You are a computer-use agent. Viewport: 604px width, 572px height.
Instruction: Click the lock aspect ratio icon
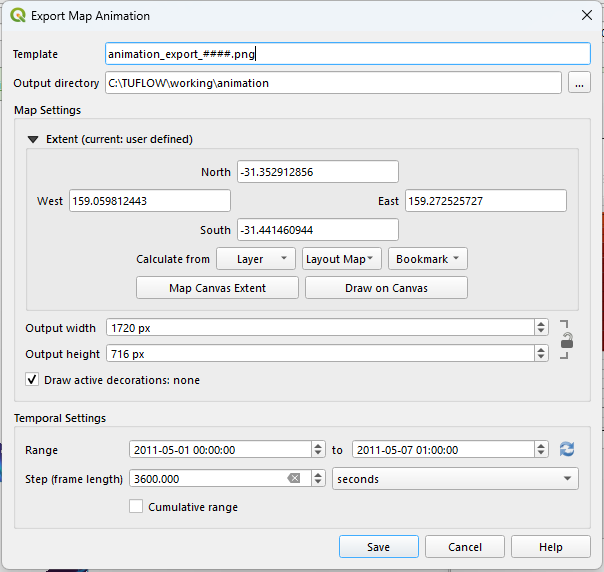pos(567,340)
